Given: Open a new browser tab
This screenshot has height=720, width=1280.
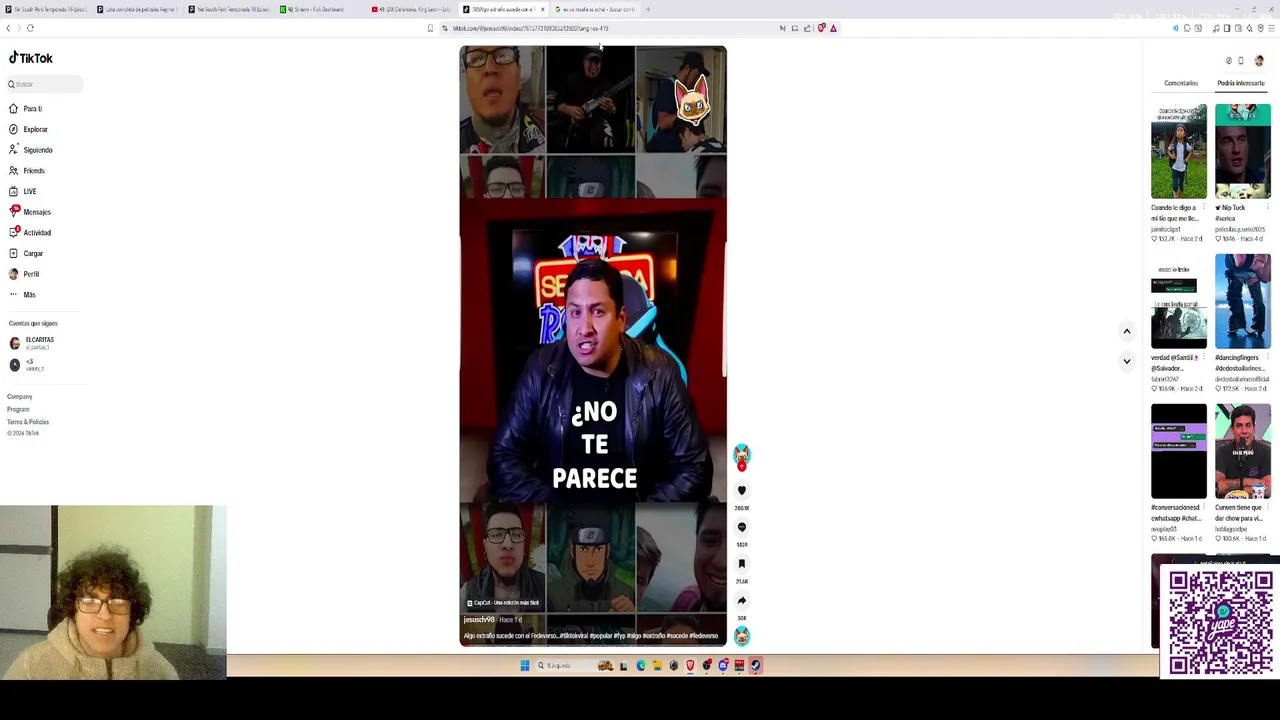Looking at the screenshot, I should click(x=648, y=9).
